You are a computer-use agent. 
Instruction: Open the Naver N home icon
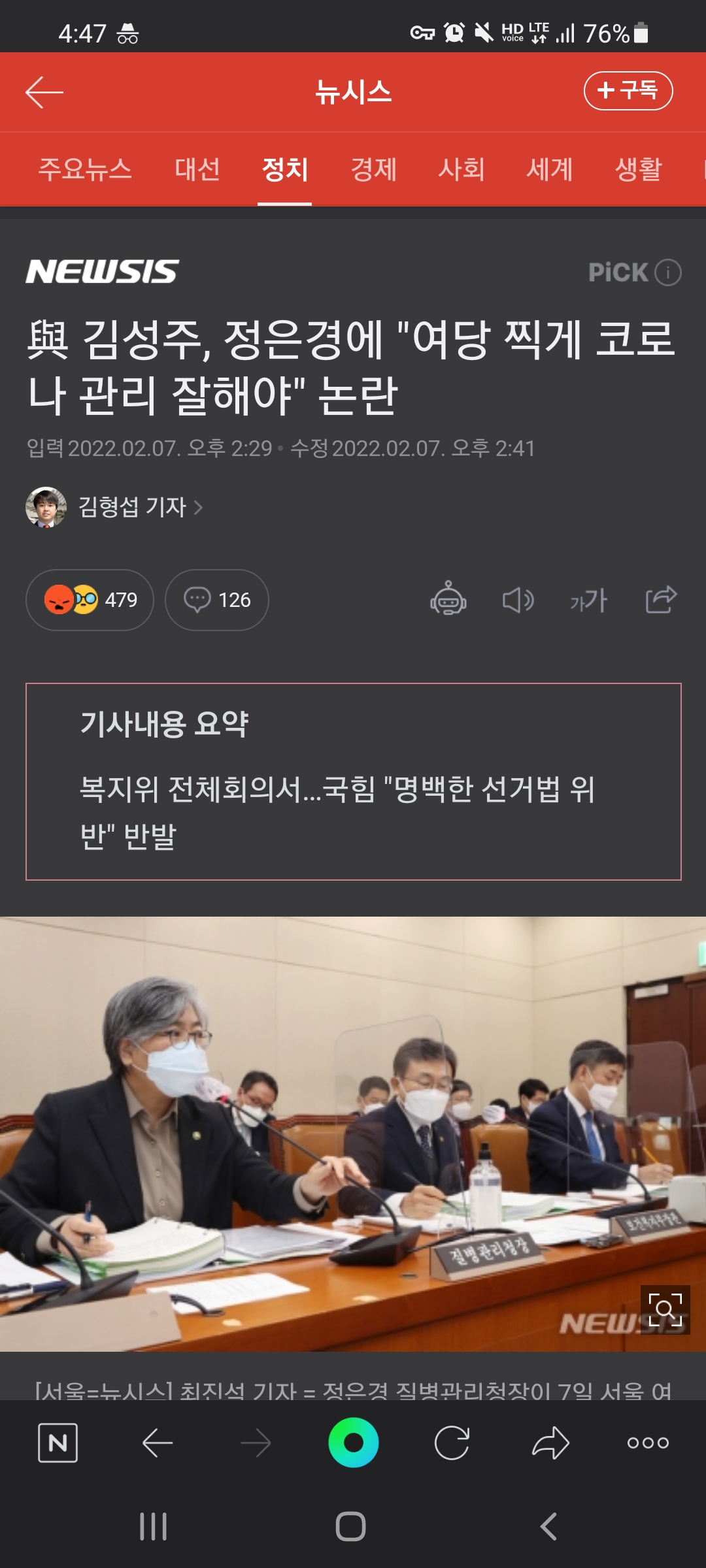[58, 1443]
